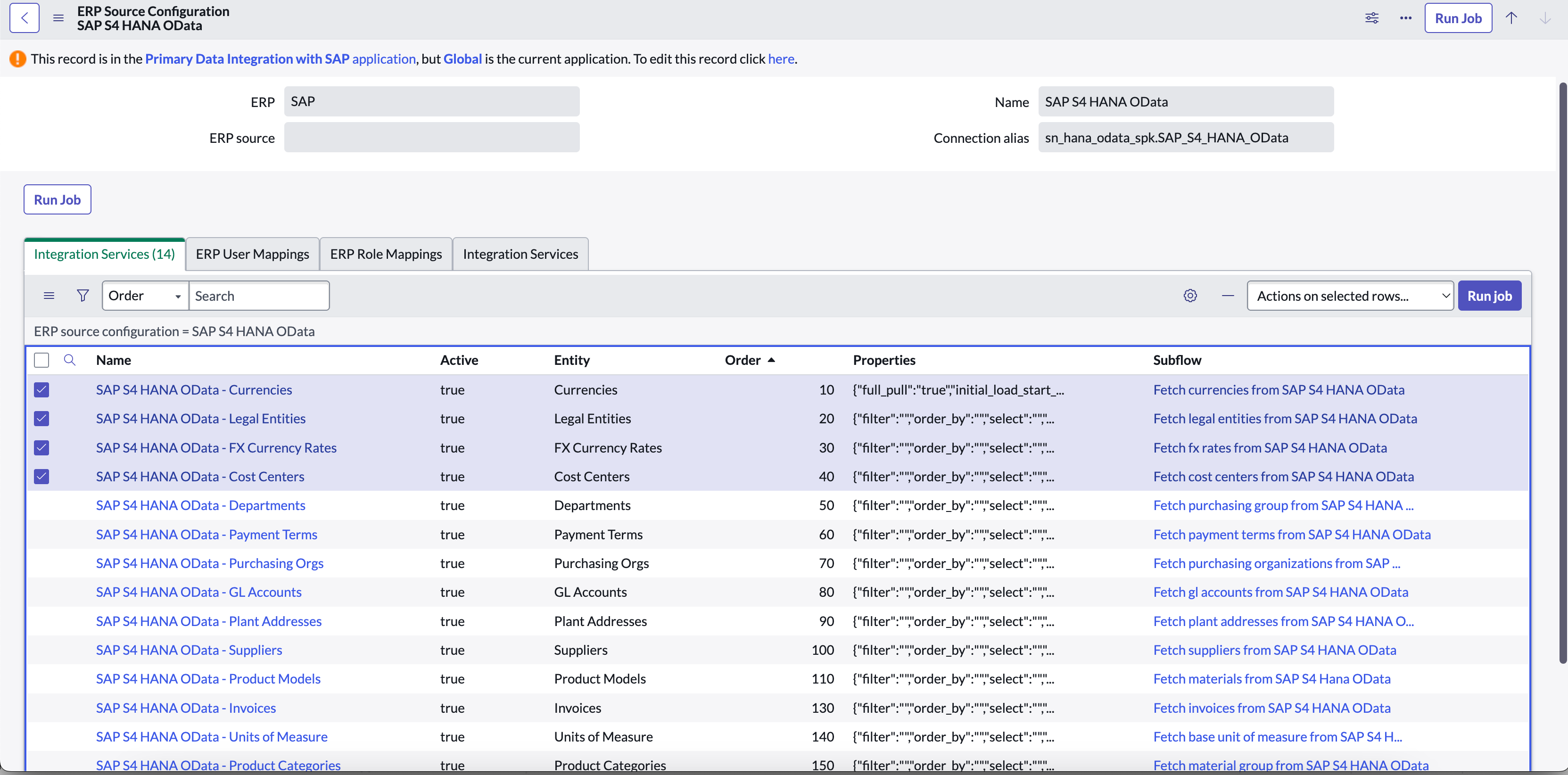Open list controls hamburger menu

(50, 296)
